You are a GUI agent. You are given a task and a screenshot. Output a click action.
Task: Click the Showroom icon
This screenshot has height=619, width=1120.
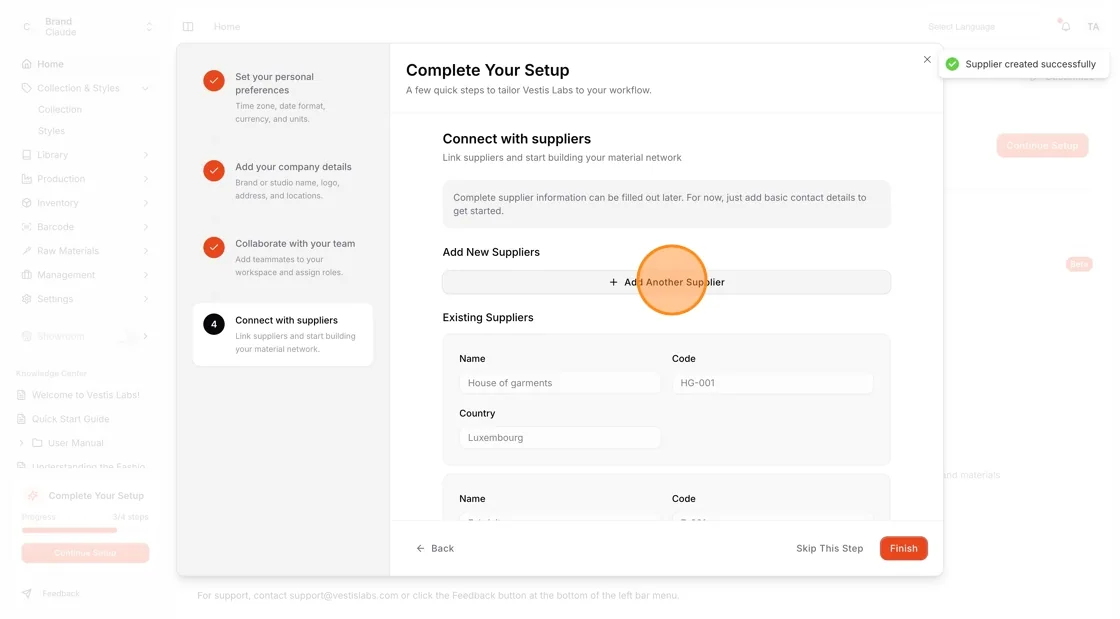[26, 336]
